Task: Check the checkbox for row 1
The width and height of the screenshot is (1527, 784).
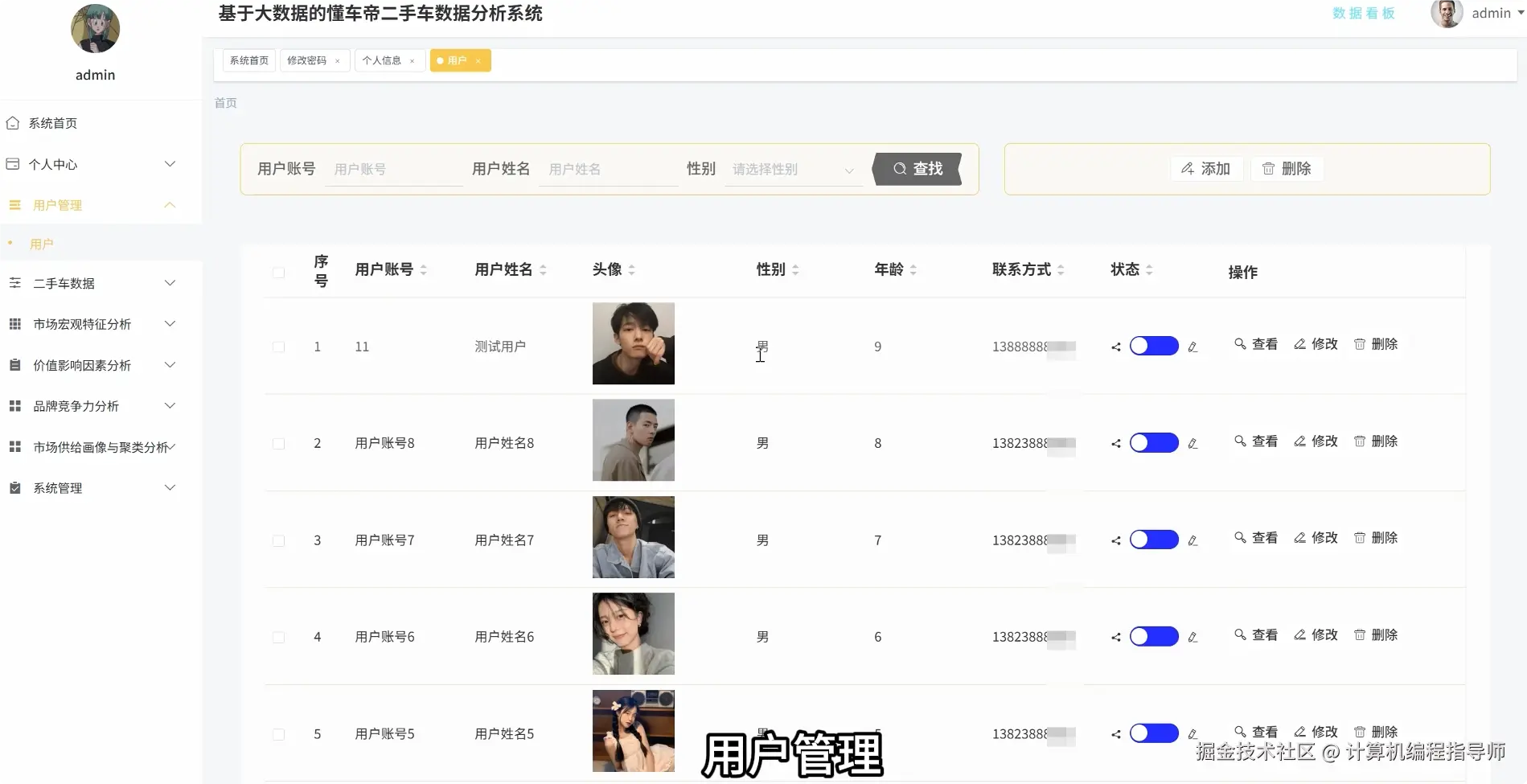Action: click(278, 347)
